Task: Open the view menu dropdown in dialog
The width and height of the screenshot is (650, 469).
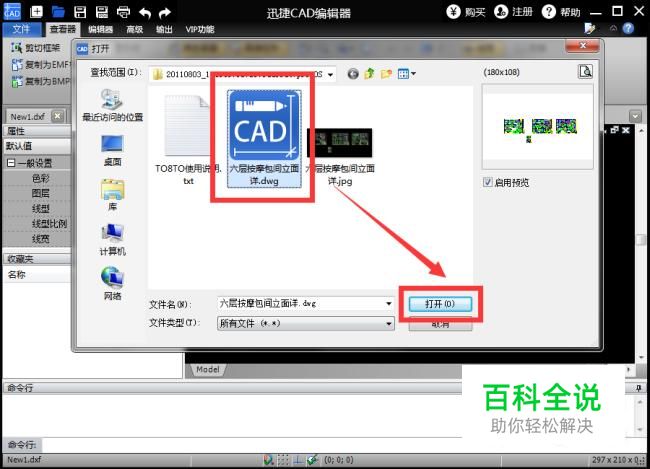Action: (407, 74)
